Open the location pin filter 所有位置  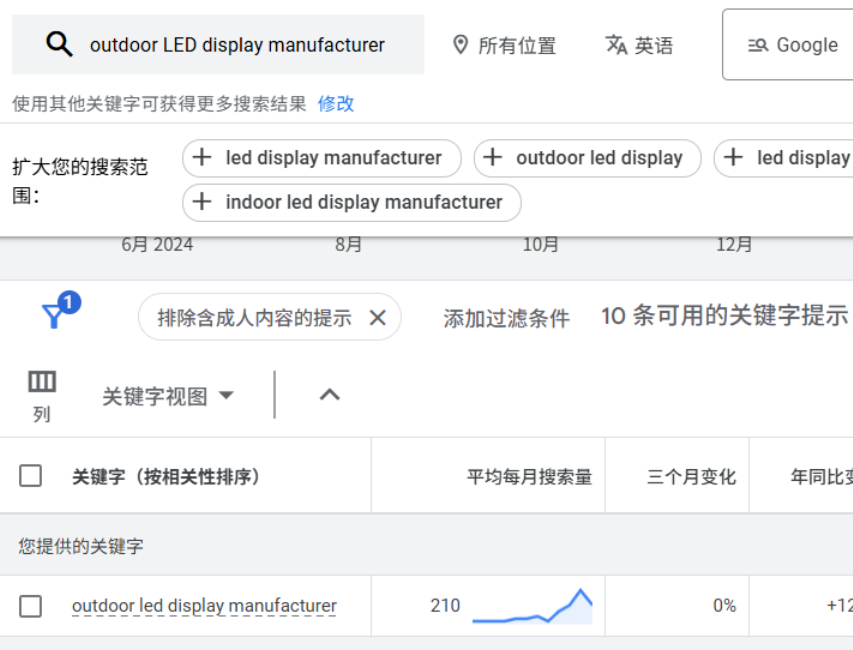[x=504, y=45]
